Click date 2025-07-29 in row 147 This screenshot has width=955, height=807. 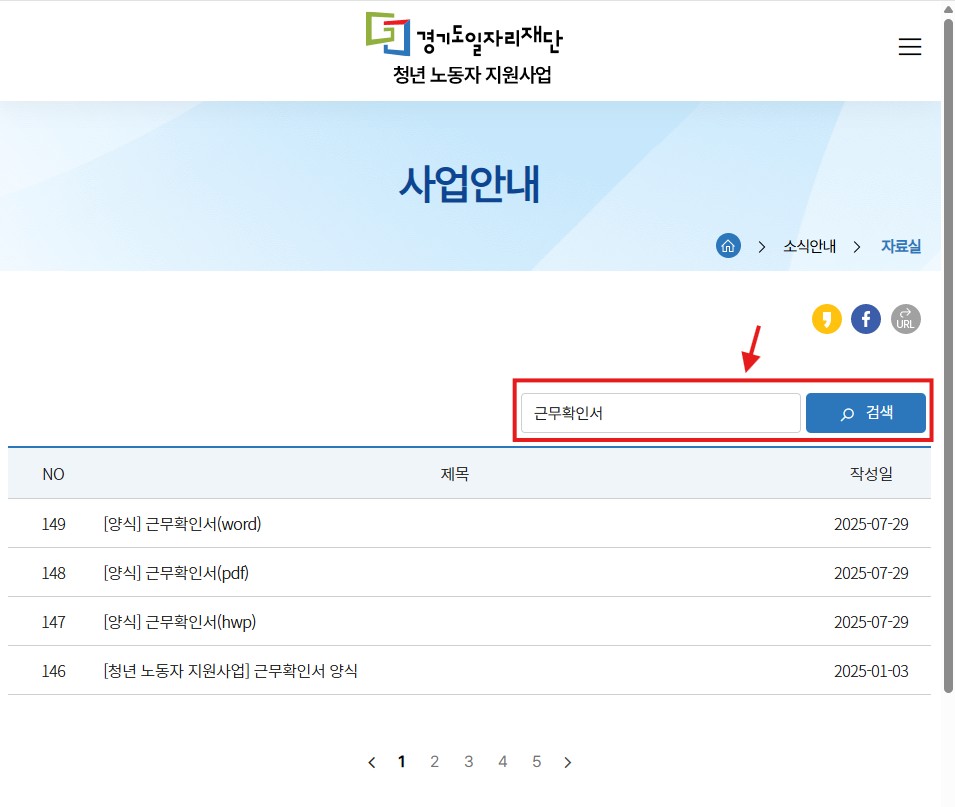pyautogui.click(x=871, y=622)
